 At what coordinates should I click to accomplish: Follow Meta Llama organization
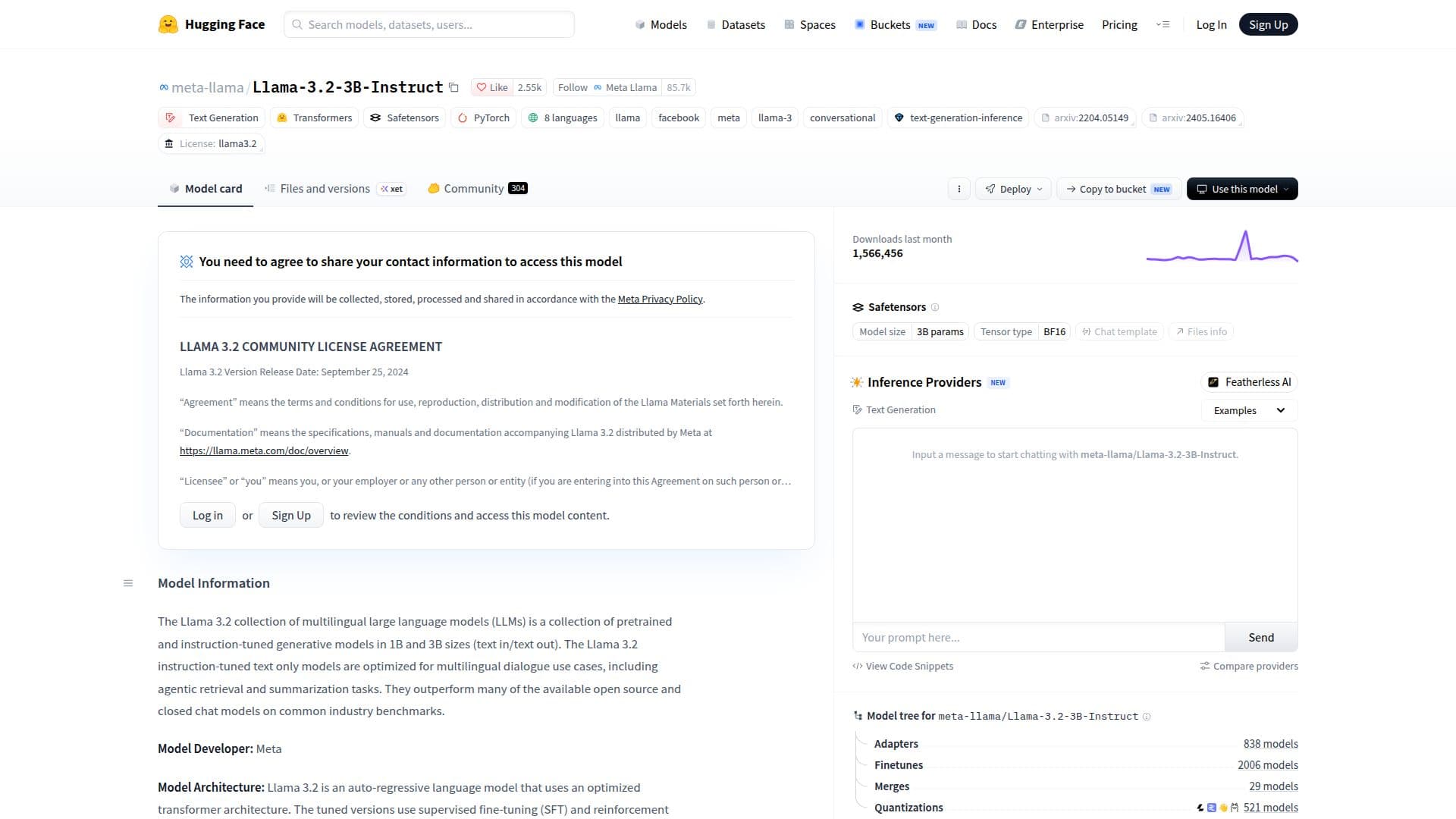pyautogui.click(x=607, y=87)
